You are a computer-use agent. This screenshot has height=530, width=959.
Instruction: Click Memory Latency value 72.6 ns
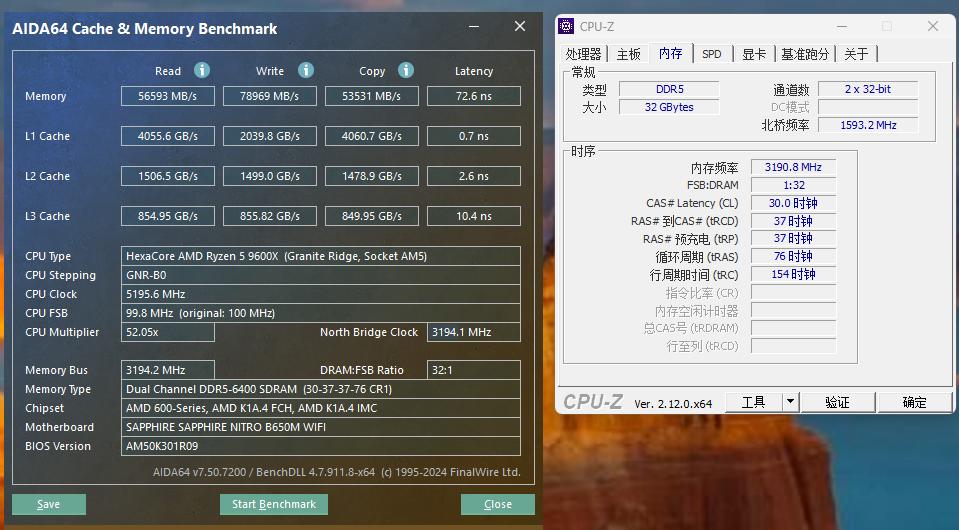coord(474,96)
